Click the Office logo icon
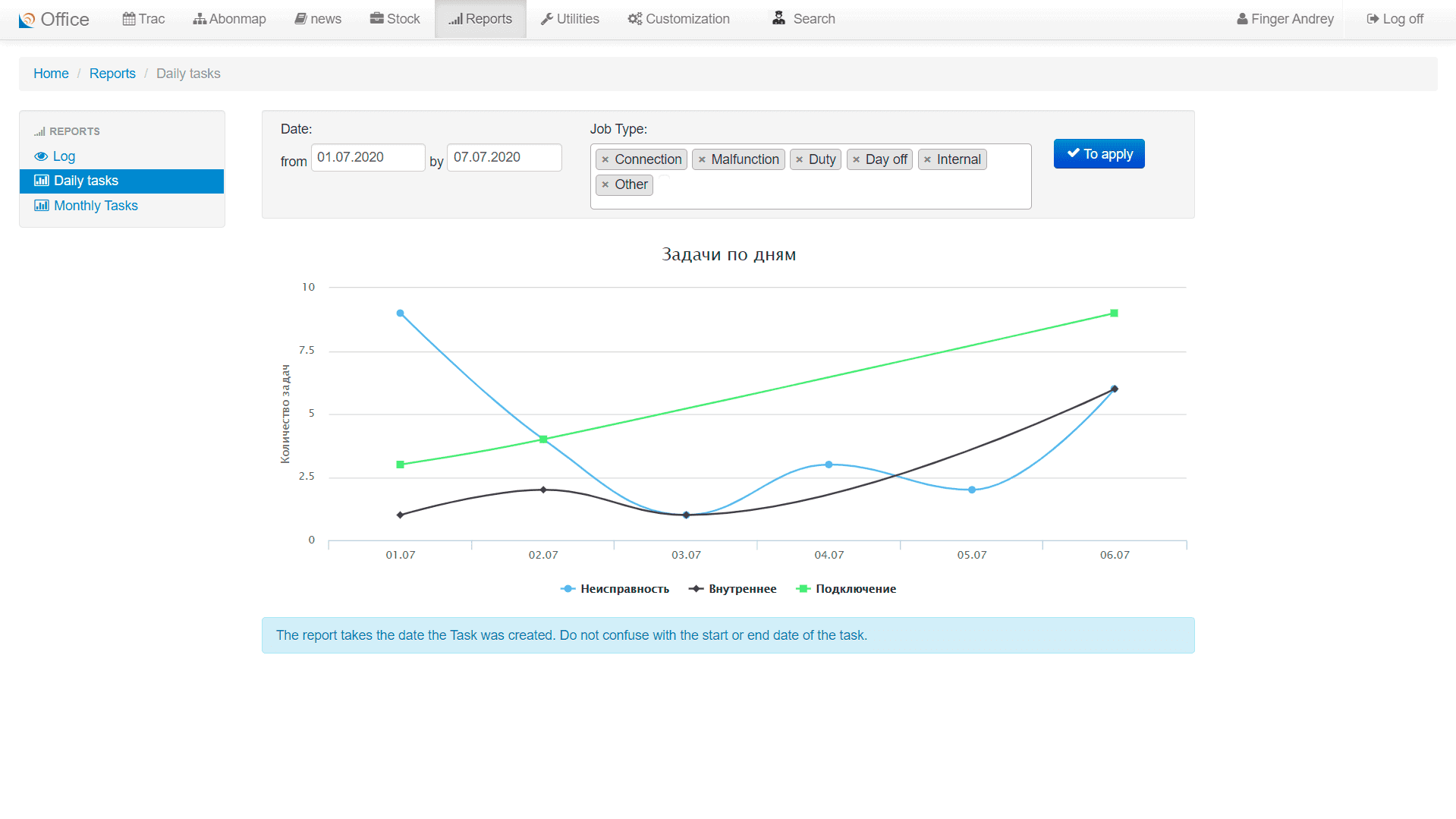 (x=27, y=20)
